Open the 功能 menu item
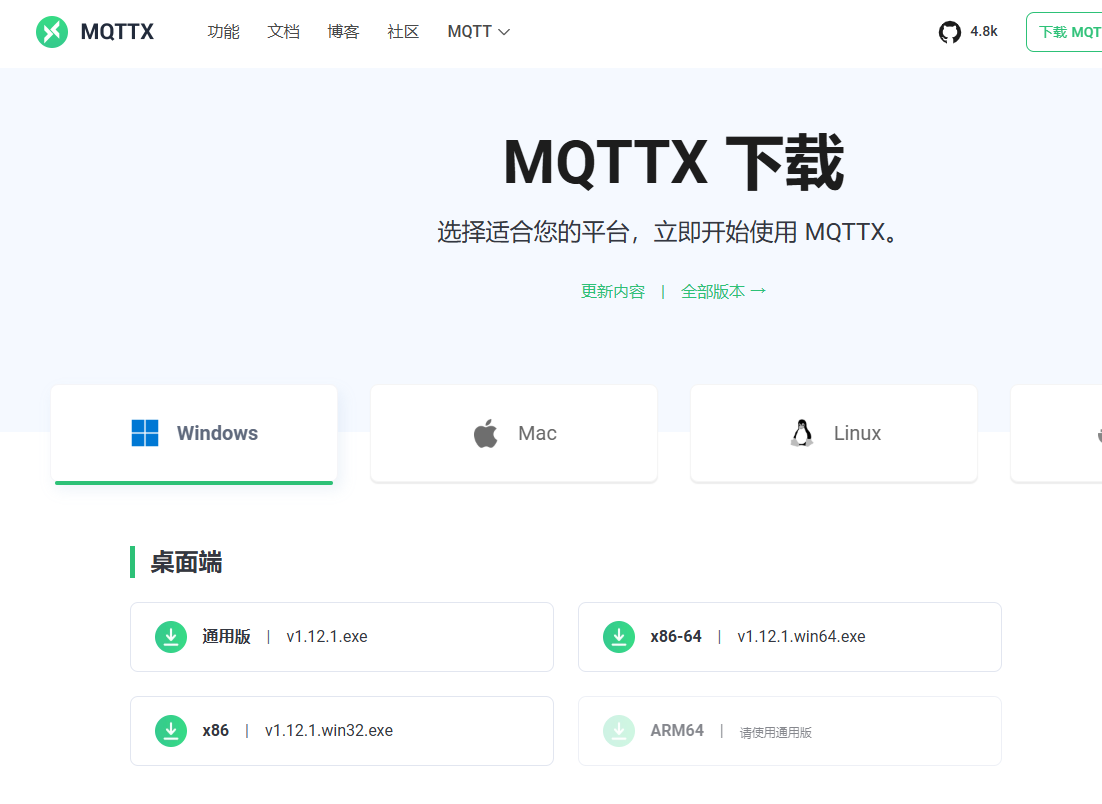Screen dimensions: 1102x804 (223, 32)
